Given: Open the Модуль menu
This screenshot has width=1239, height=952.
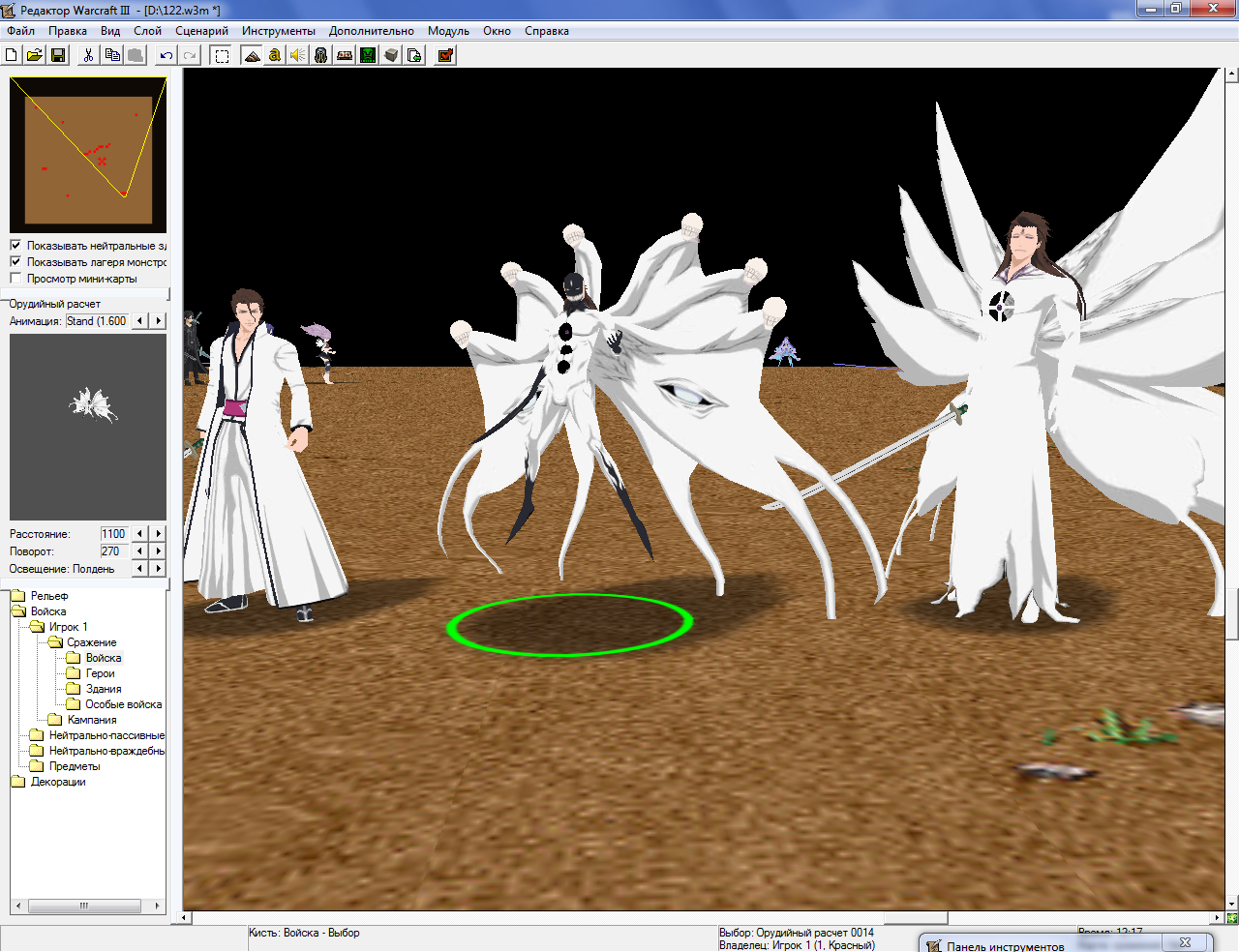Looking at the screenshot, I should [x=448, y=31].
